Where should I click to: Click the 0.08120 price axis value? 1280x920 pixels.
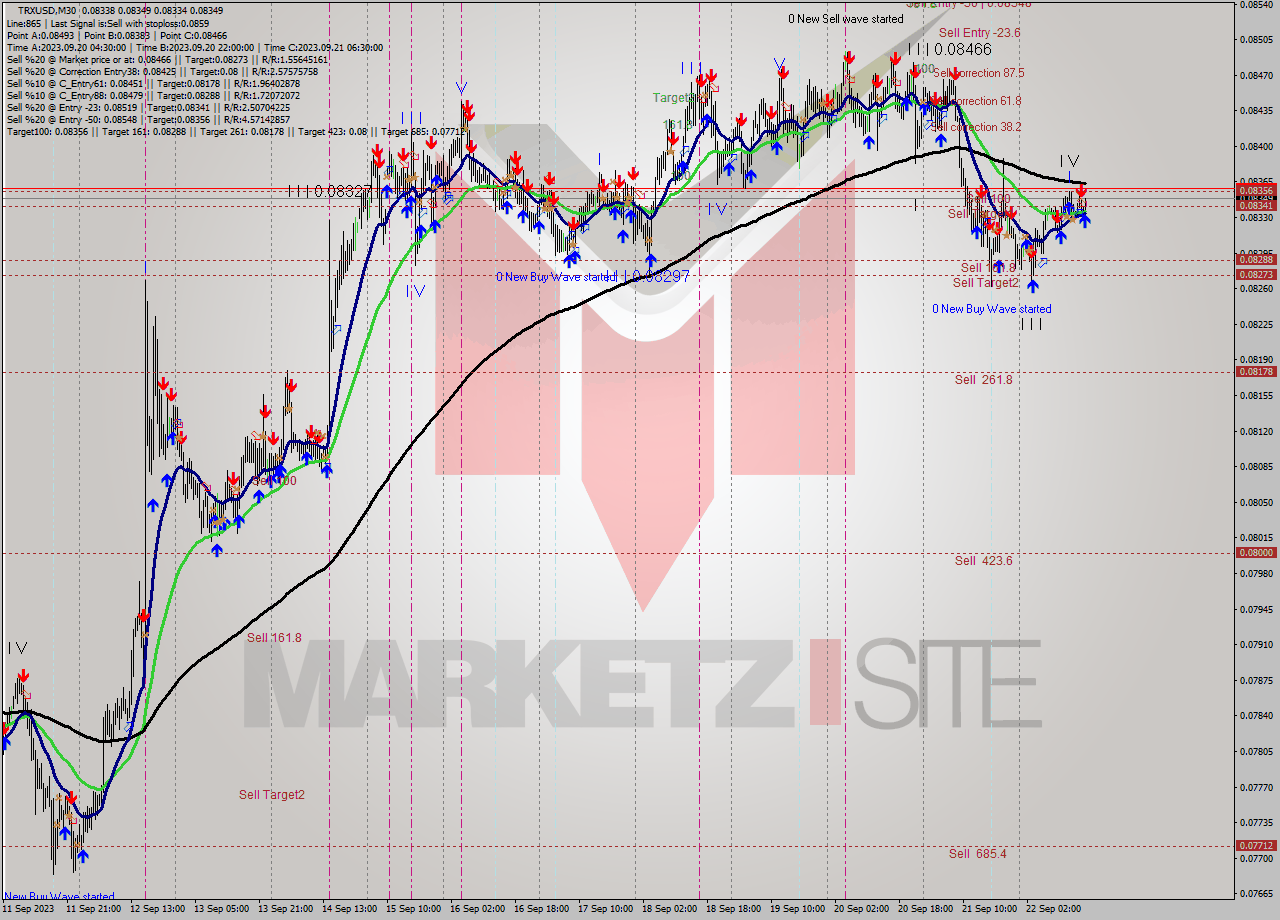click(1256, 431)
